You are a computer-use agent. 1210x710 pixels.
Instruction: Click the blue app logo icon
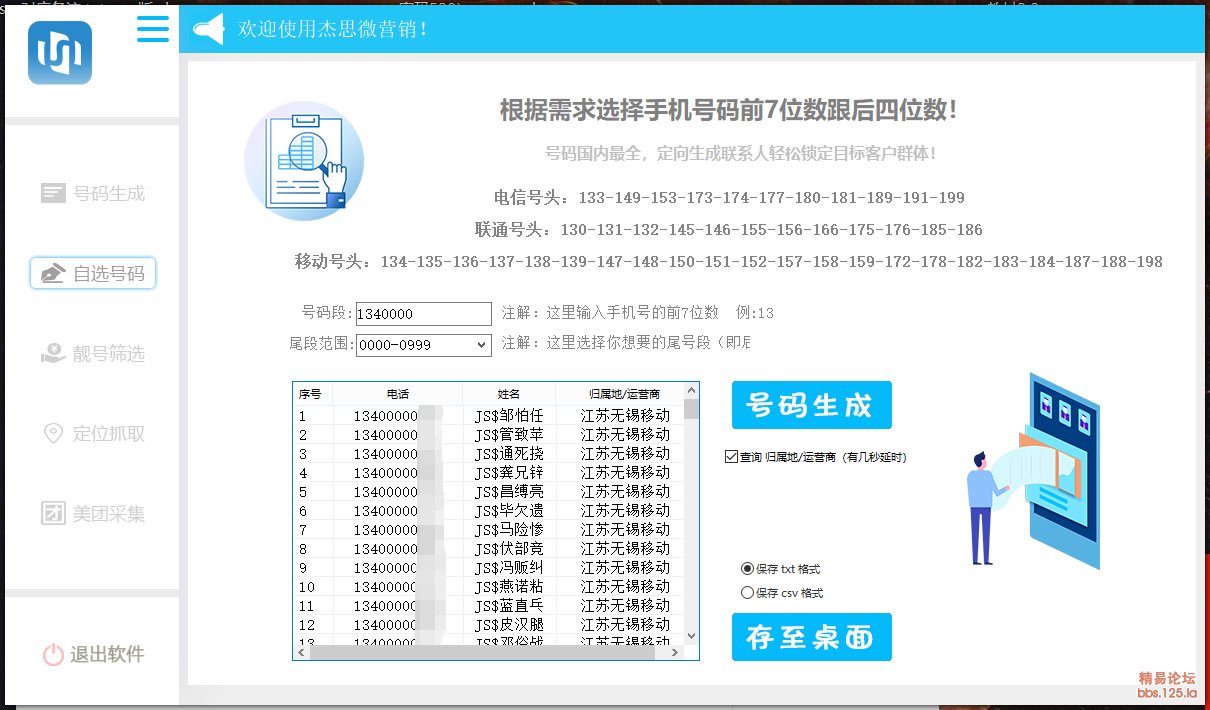click(x=60, y=53)
